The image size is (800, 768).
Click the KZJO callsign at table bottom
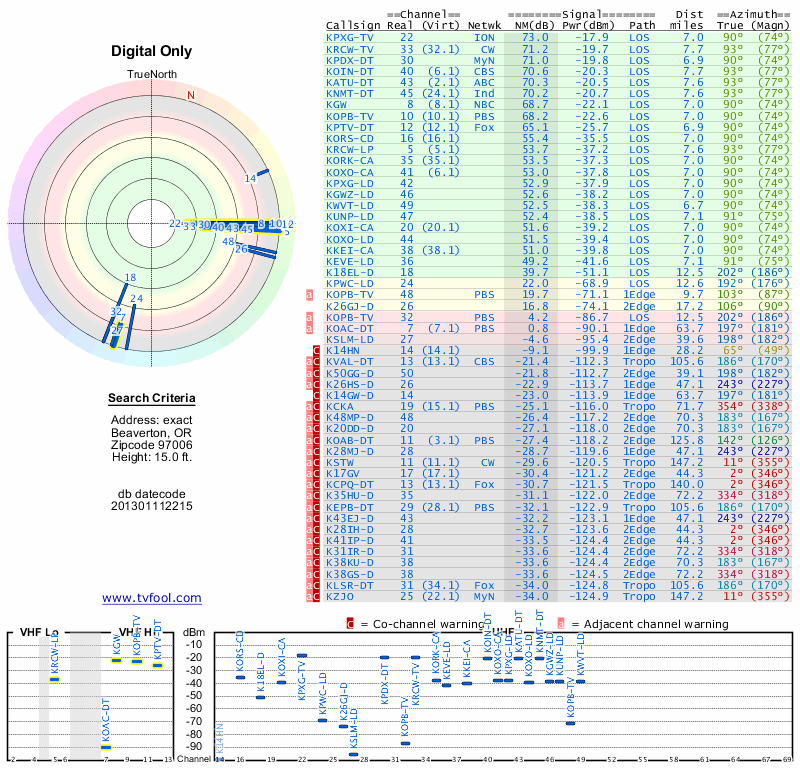tap(340, 597)
